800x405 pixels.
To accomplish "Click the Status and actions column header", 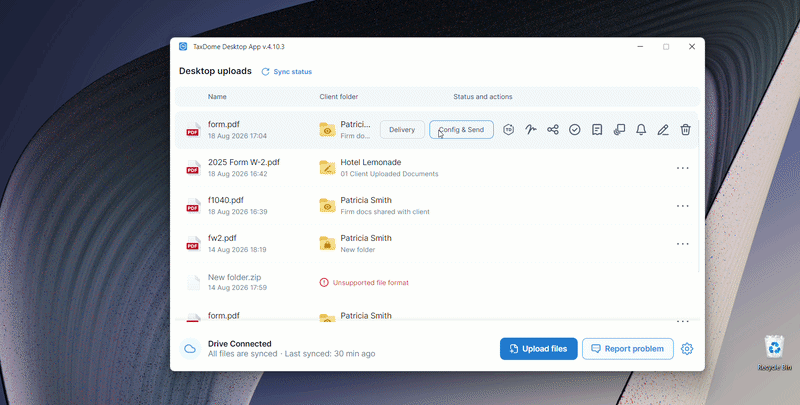I will click(483, 96).
